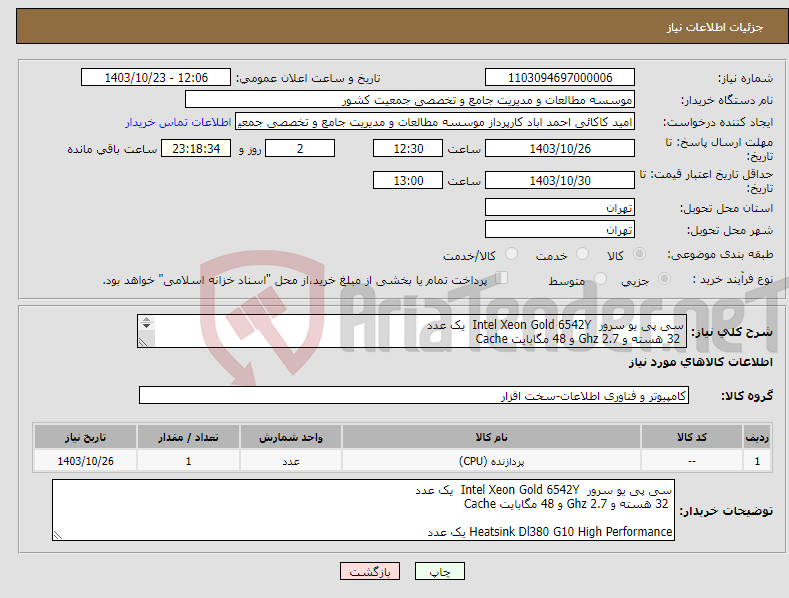The height and width of the screenshot is (598, 789).
Task: Click the جزئیات اطلاعات نیاز header title
Action: (715, 27)
